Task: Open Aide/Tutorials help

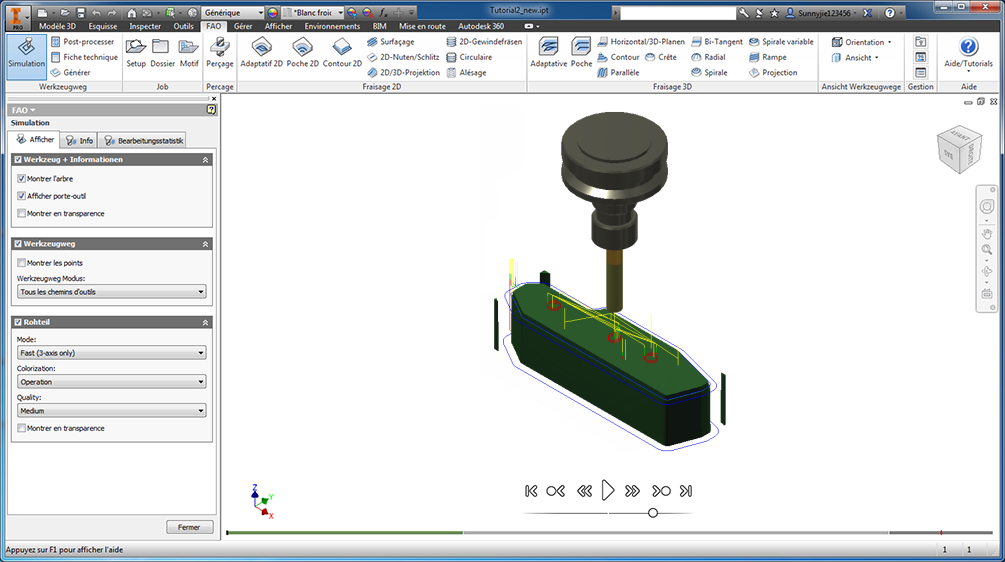Action: (x=968, y=53)
